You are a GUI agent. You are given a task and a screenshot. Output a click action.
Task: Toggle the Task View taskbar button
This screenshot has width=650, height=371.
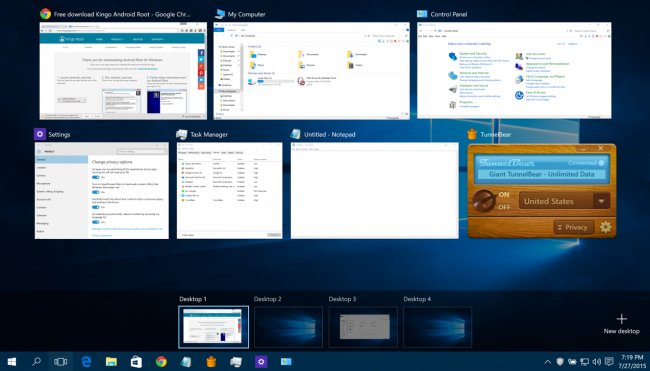(x=61, y=361)
